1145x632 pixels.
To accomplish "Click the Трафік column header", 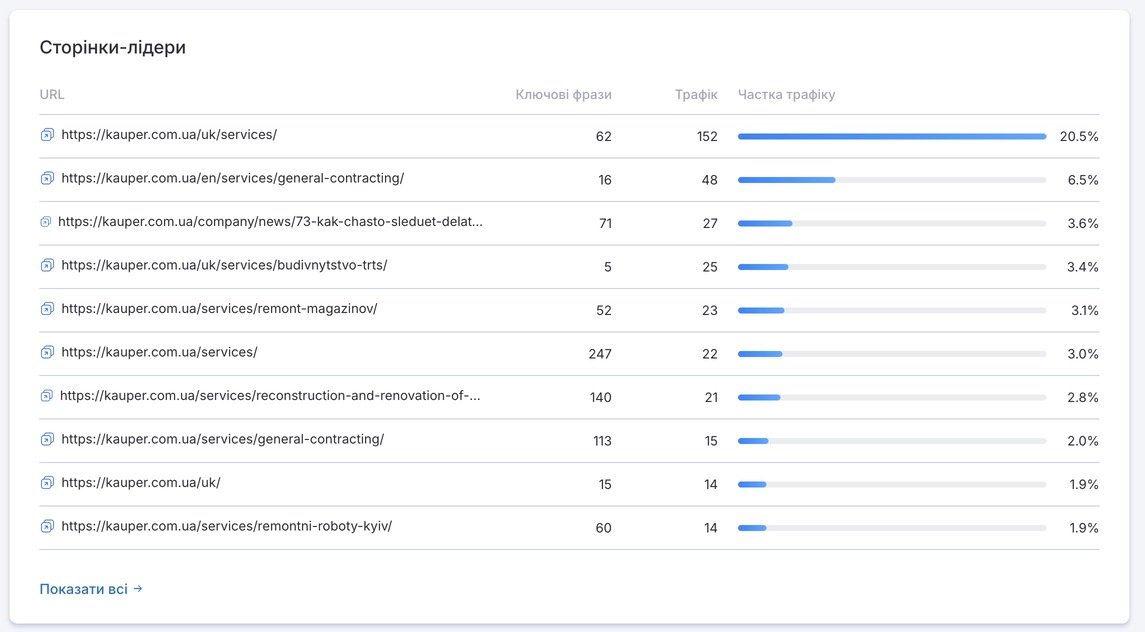I will click(x=696, y=94).
